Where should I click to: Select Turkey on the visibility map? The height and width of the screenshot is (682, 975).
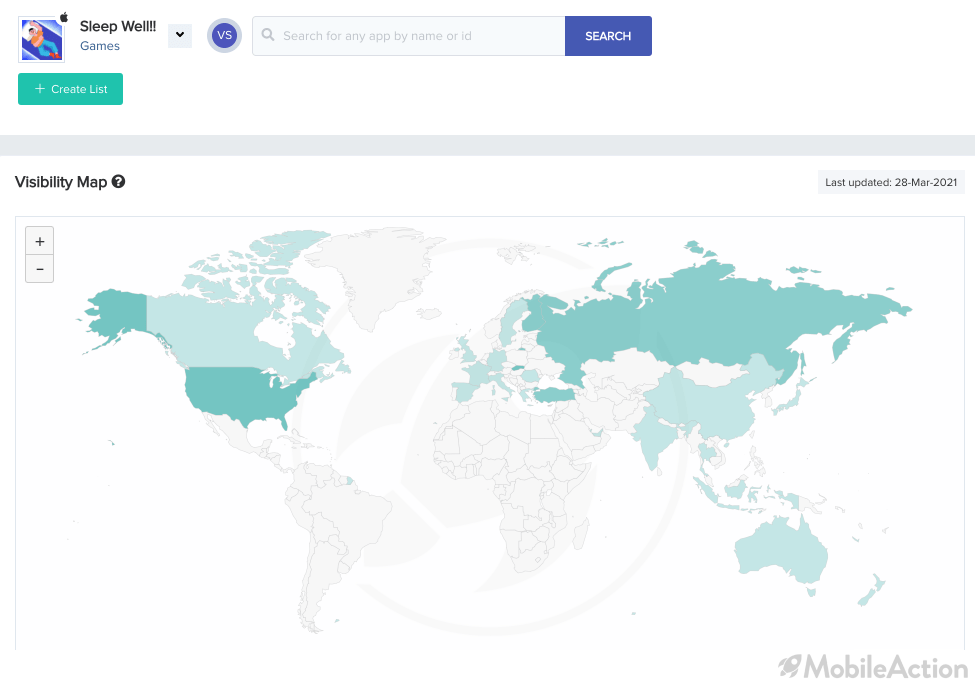pos(555,394)
